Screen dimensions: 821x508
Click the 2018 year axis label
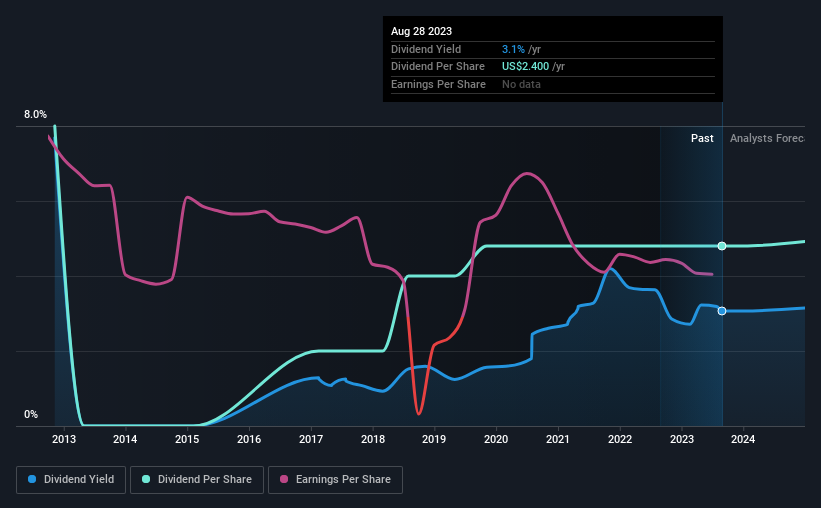tap(373, 439)
